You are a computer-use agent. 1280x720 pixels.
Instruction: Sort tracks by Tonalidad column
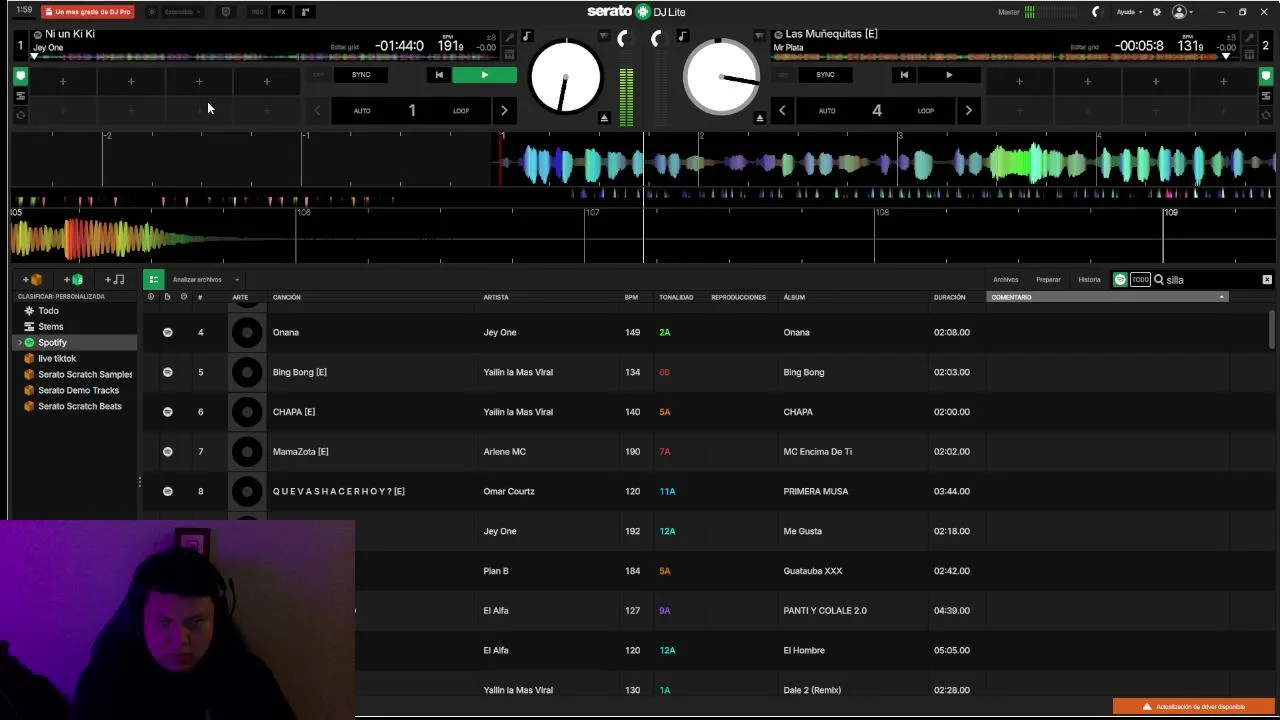[676, 298]
